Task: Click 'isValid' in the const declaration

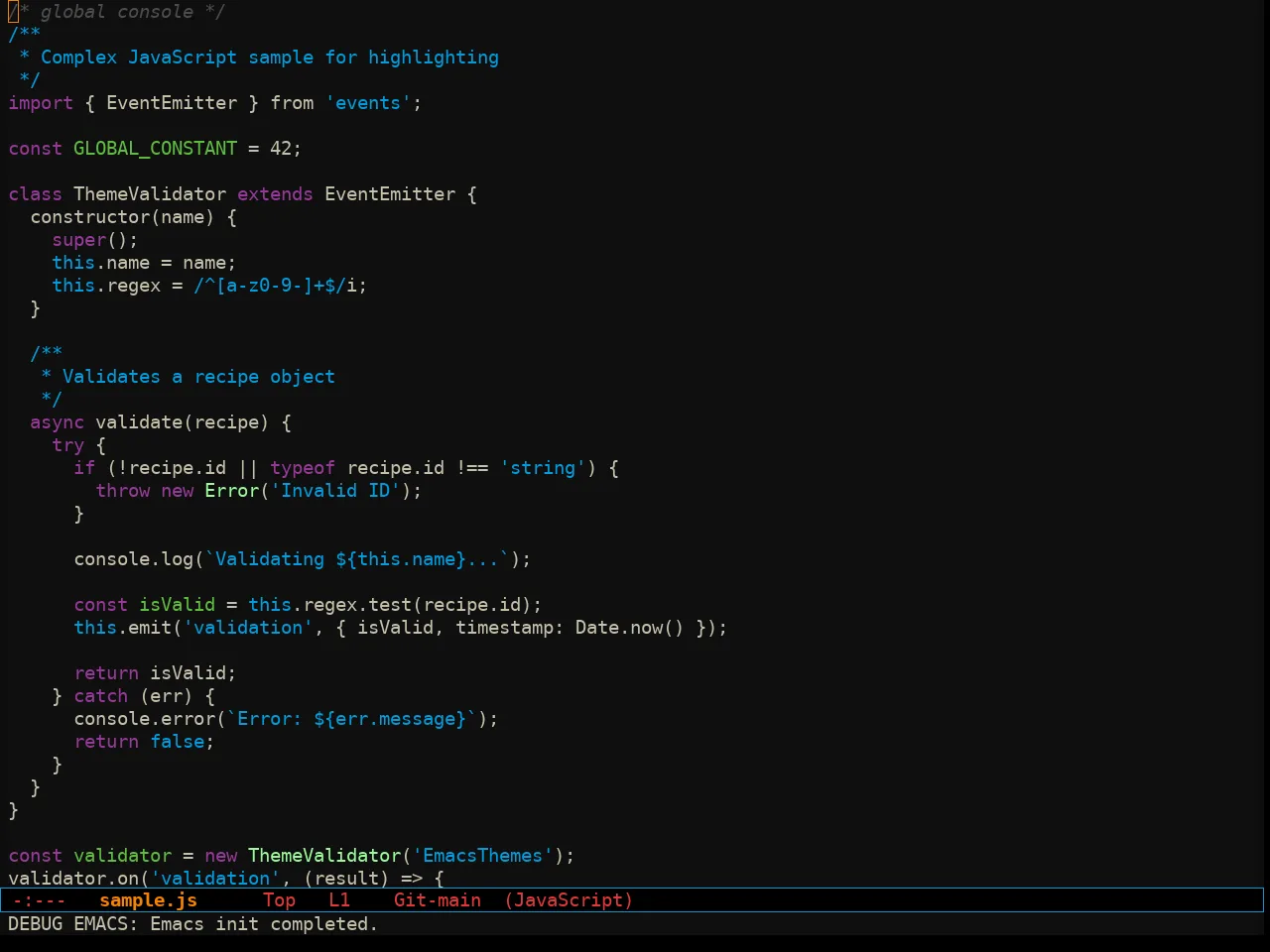Action: 177,605
